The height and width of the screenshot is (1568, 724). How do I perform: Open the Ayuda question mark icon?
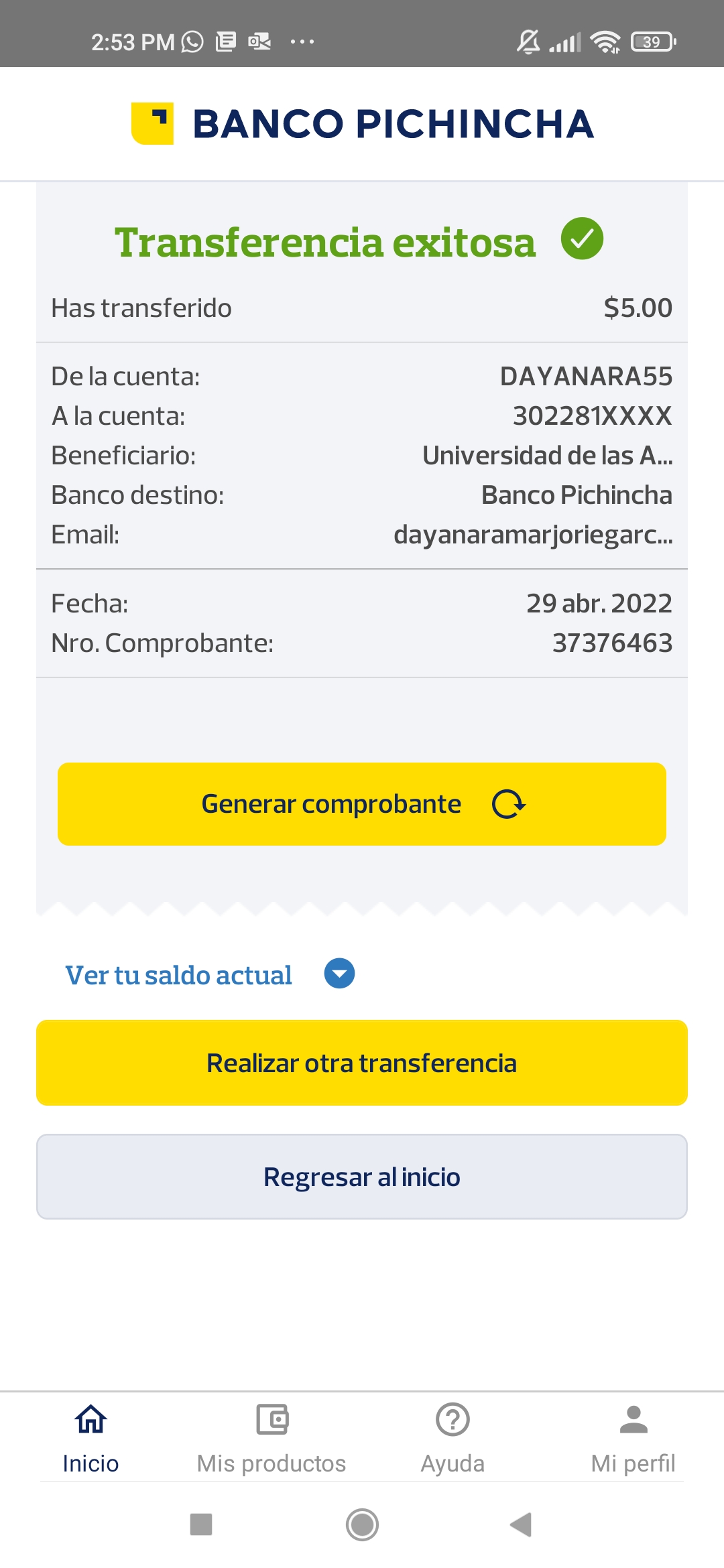(452, 1419)
